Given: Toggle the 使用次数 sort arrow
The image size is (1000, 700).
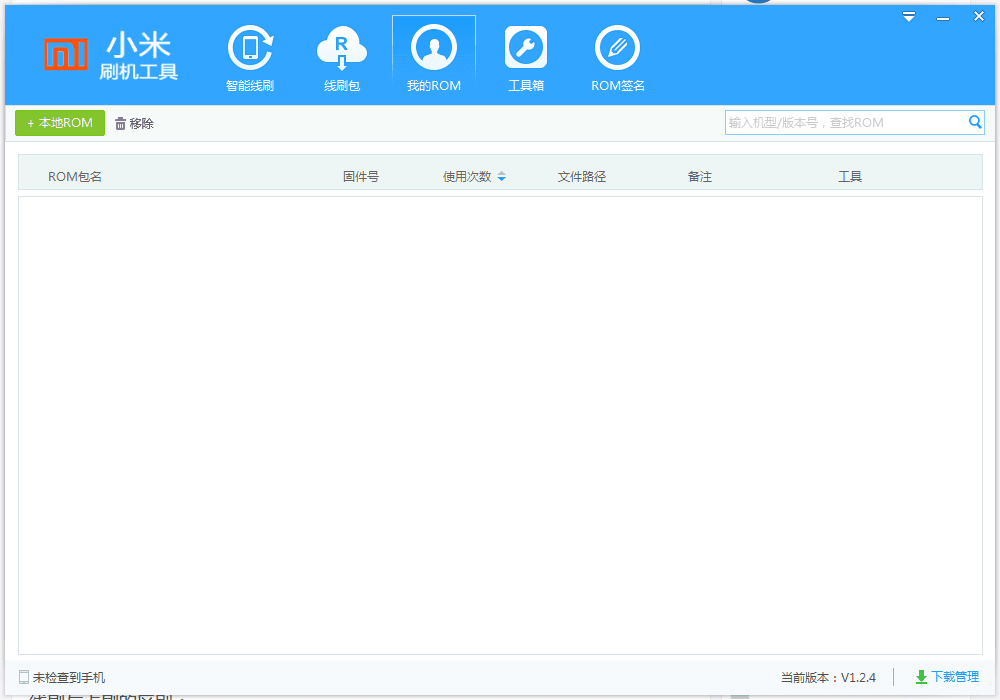Looking at the screenshot, I should [501, 177].
